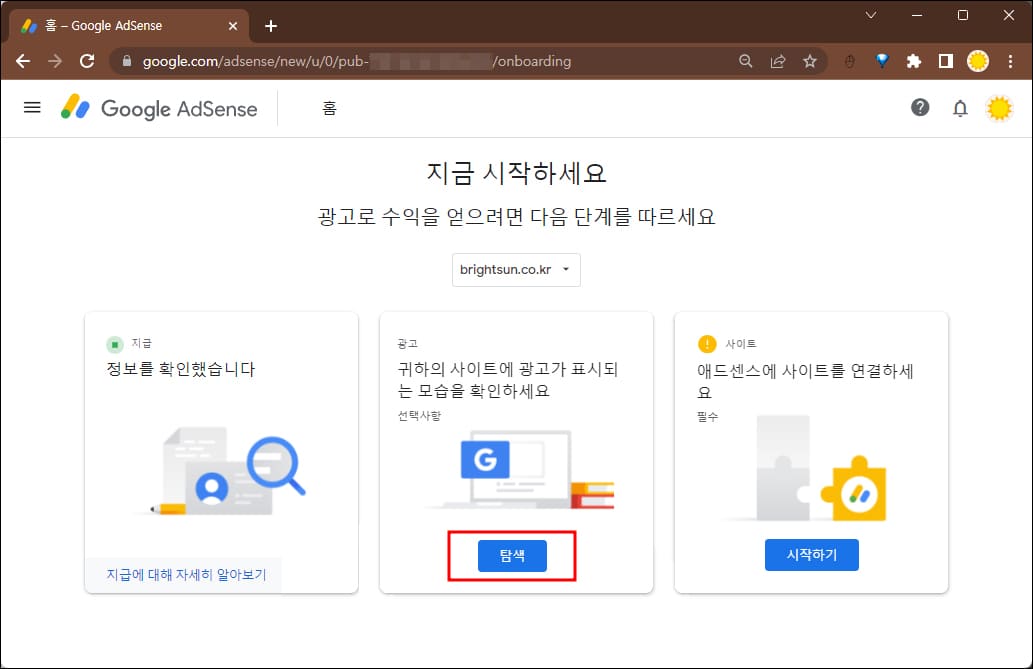Click the 필수 label
The width and height of the screenshot is (1033, 669).
point(708,417)
